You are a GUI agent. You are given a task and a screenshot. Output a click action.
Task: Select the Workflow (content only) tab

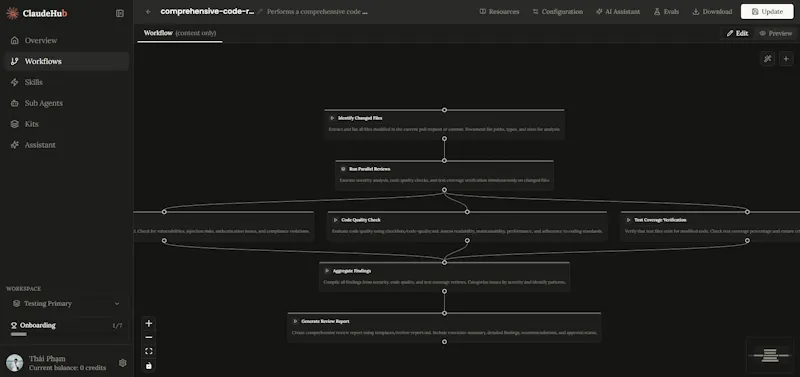click(180, 33)
